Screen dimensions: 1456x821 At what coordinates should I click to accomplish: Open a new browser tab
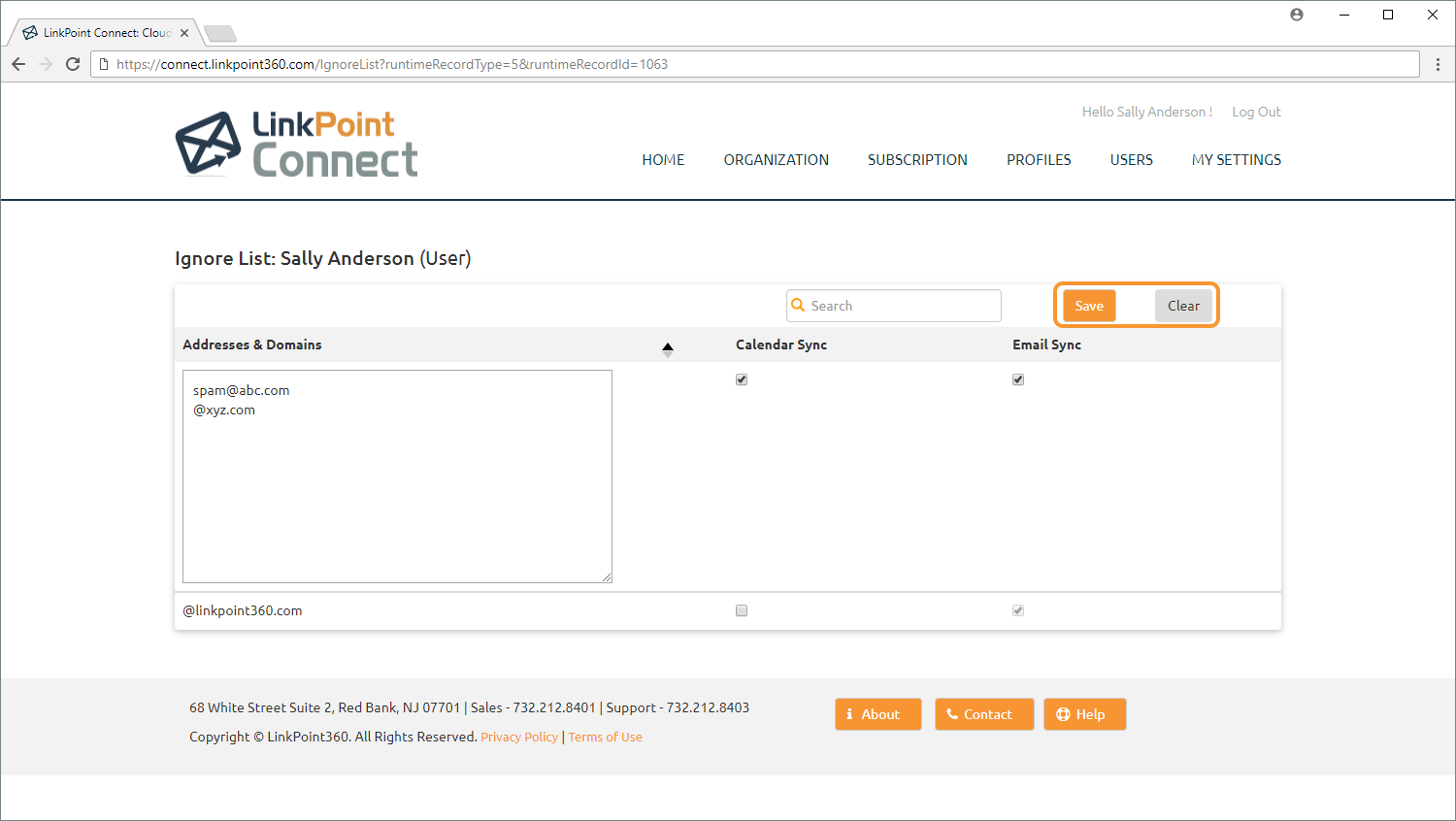(x=220, y=34)
